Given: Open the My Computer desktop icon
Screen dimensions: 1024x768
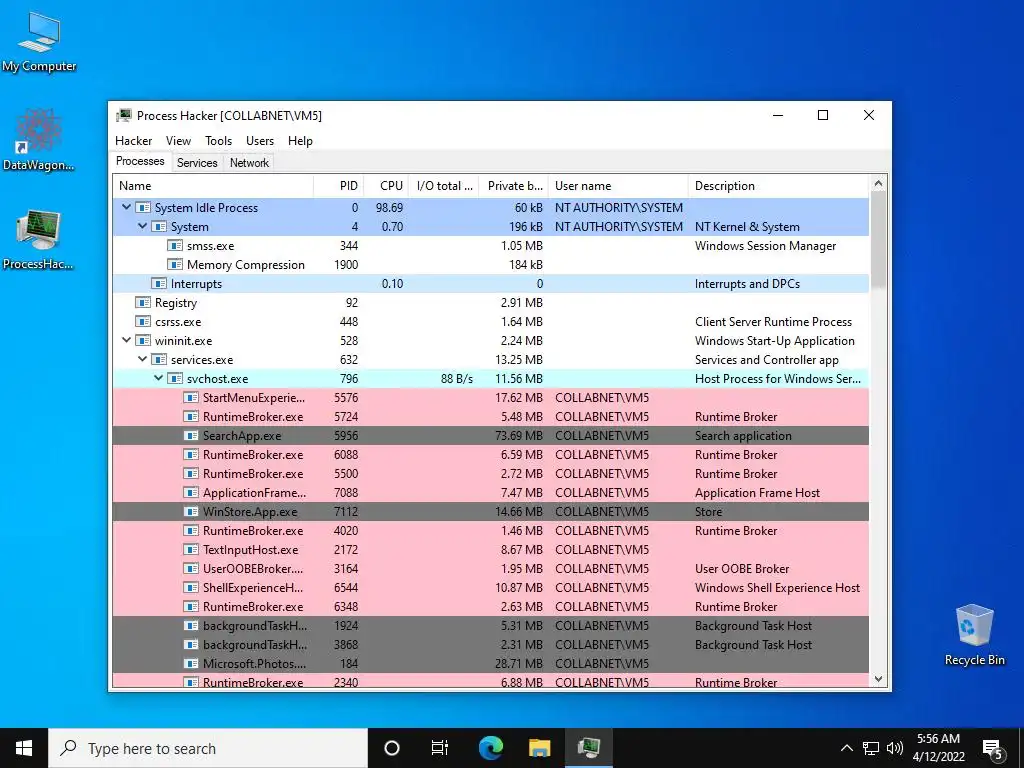Looking at the screenshot, I should tap(39, 42).
